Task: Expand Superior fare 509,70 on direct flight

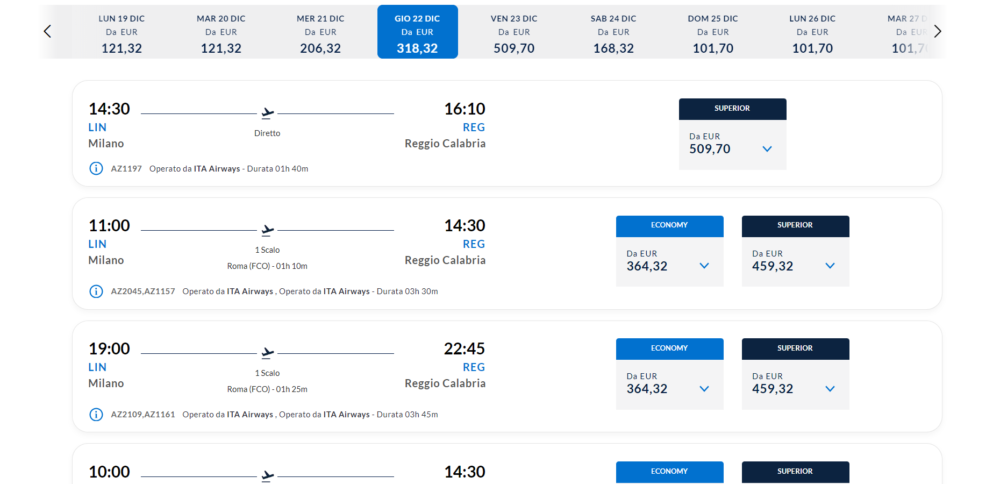Action: coord(767,149)
